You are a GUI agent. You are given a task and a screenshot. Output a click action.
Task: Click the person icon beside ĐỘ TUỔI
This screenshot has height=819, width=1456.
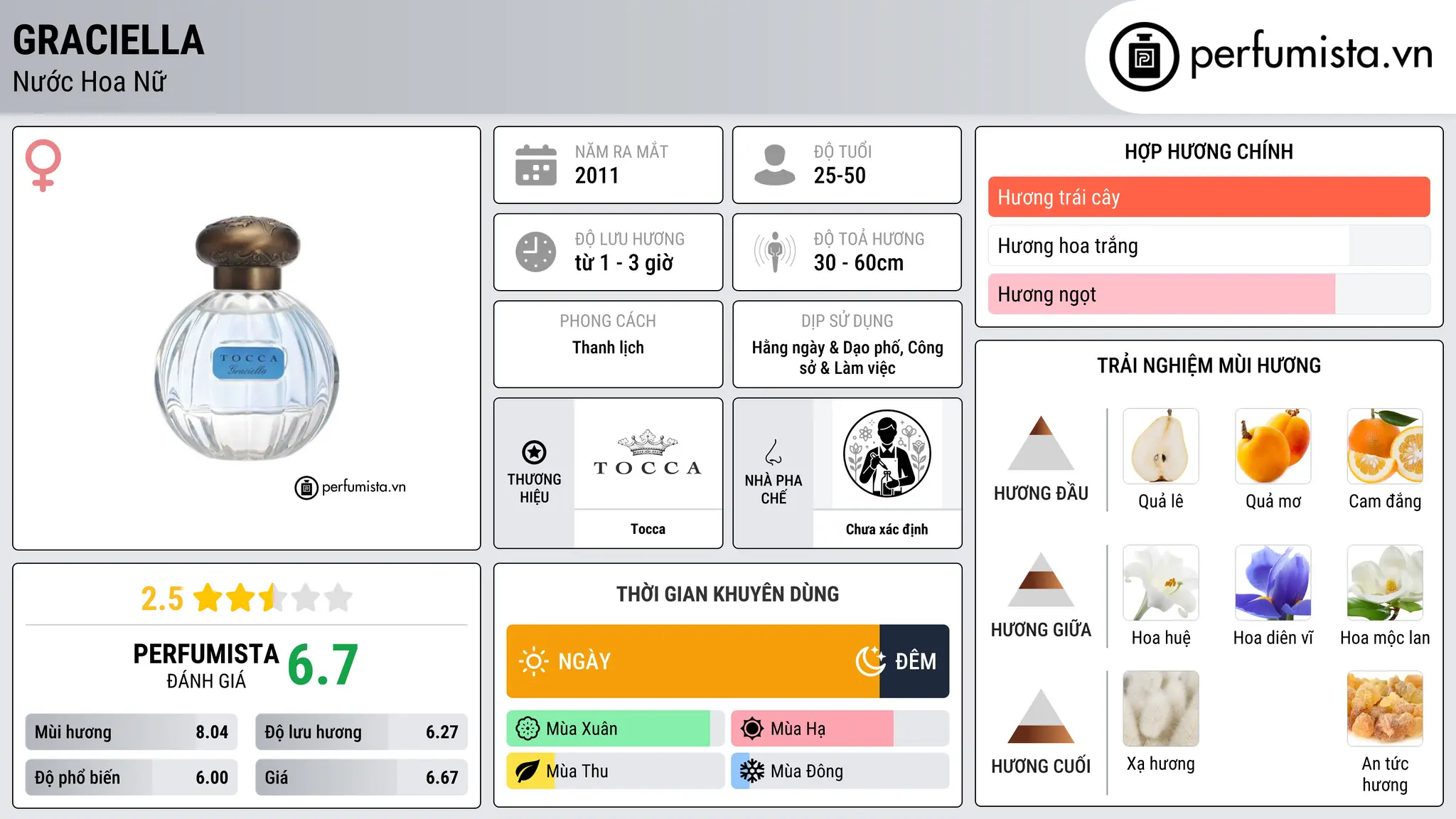coord(774,165)
